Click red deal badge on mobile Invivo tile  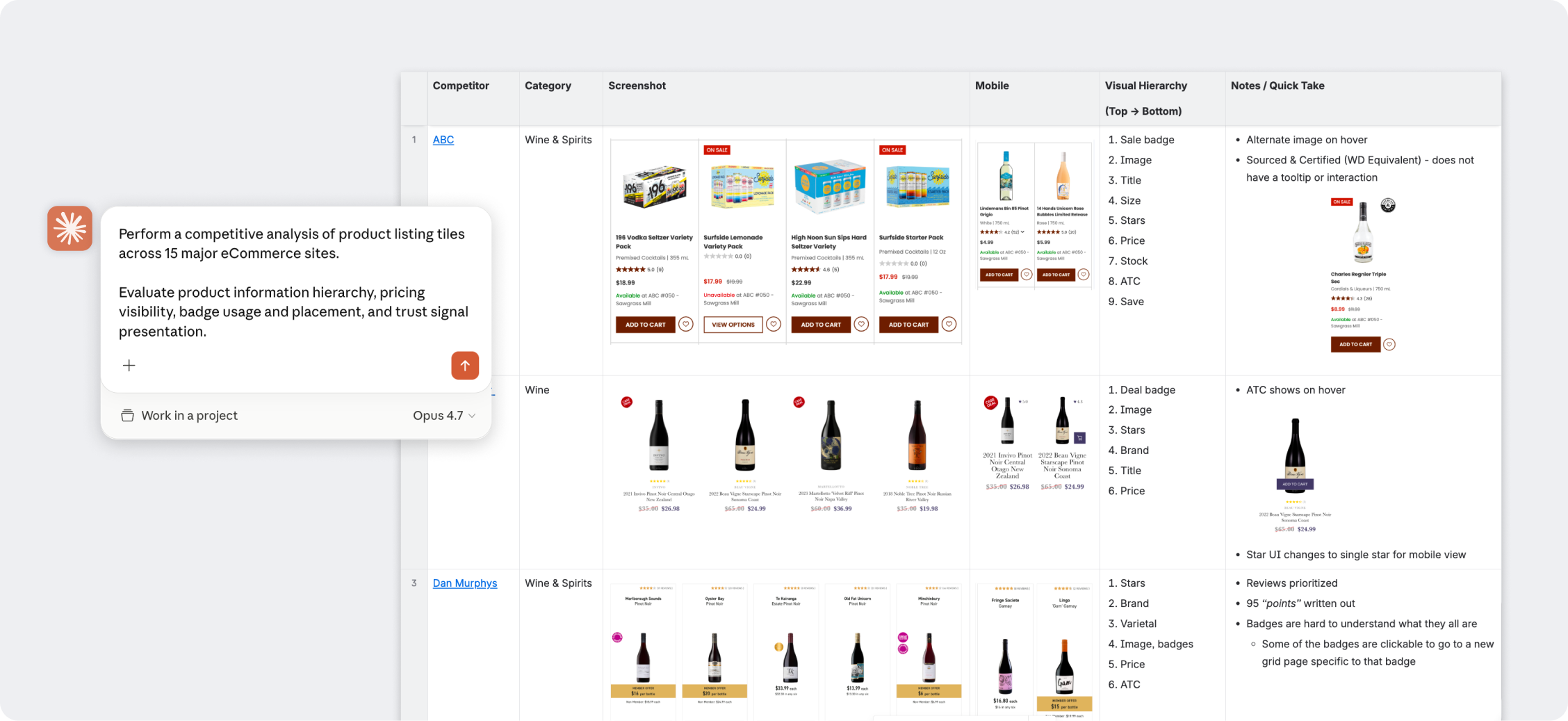click(991, 403)
